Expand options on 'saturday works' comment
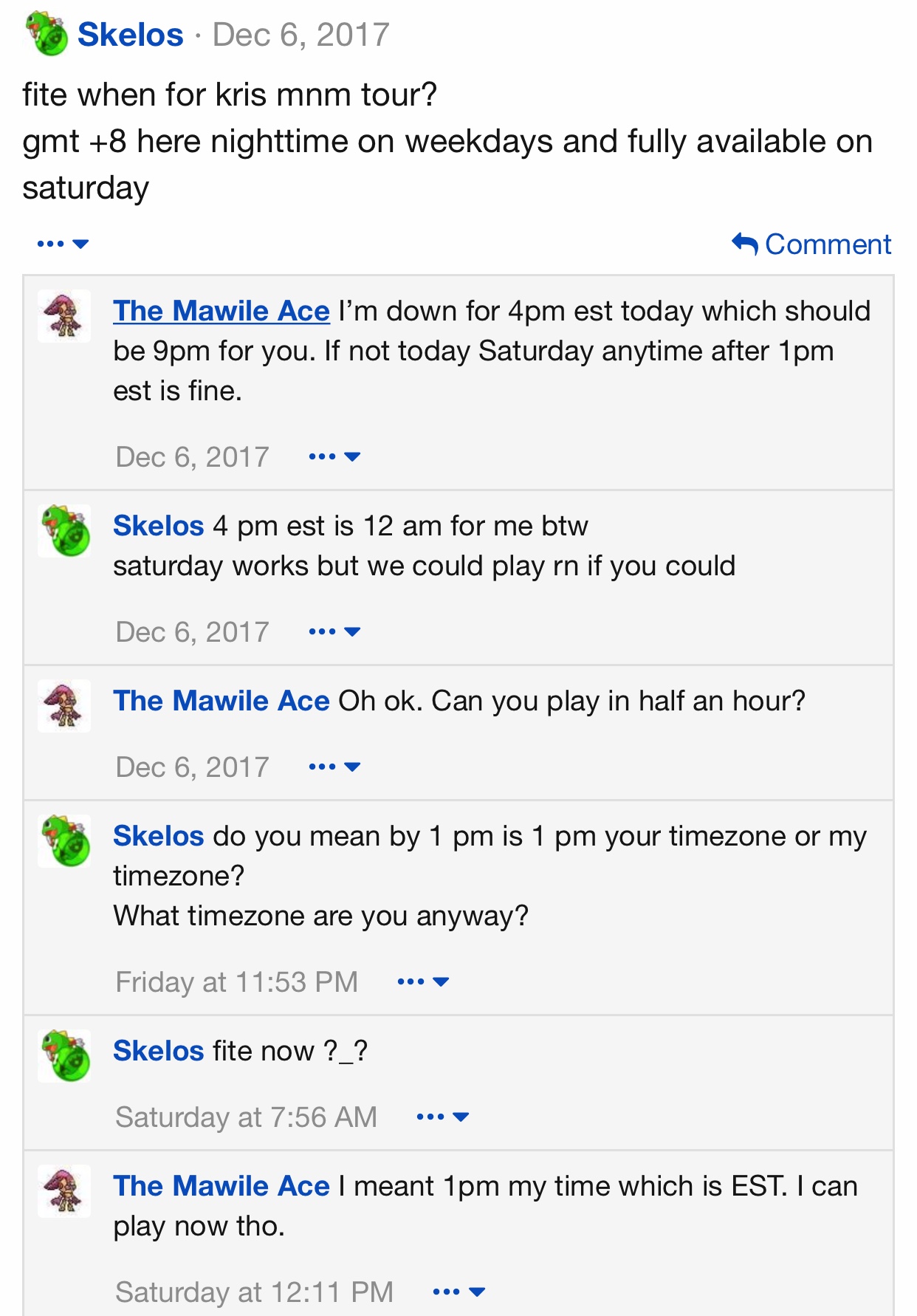The height and width of the screenshot is (1316, 917). (334, 631)
